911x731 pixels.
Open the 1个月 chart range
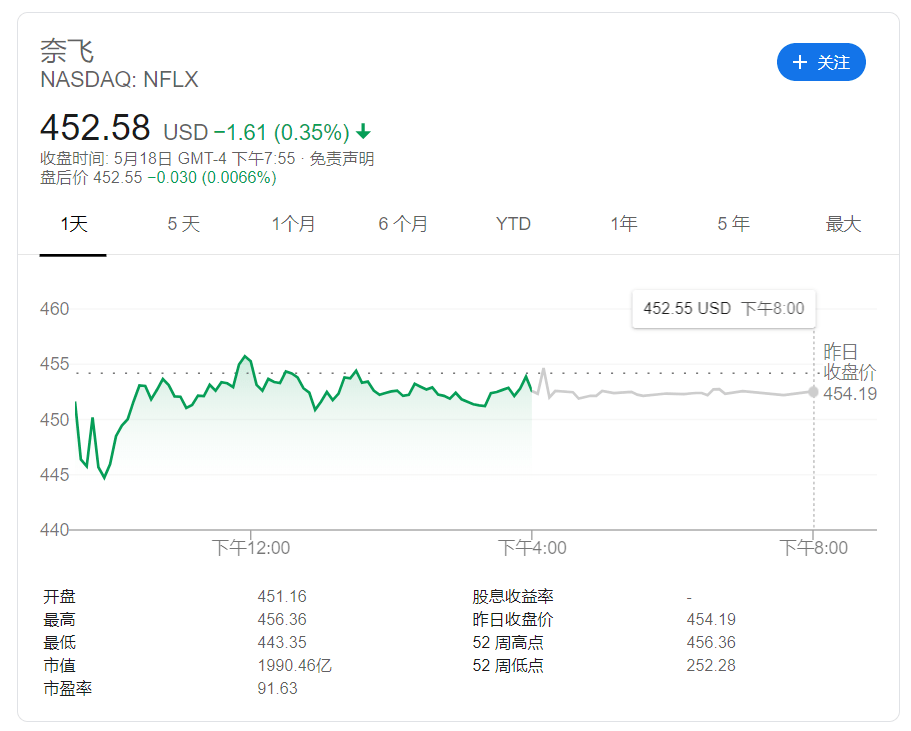293,224
